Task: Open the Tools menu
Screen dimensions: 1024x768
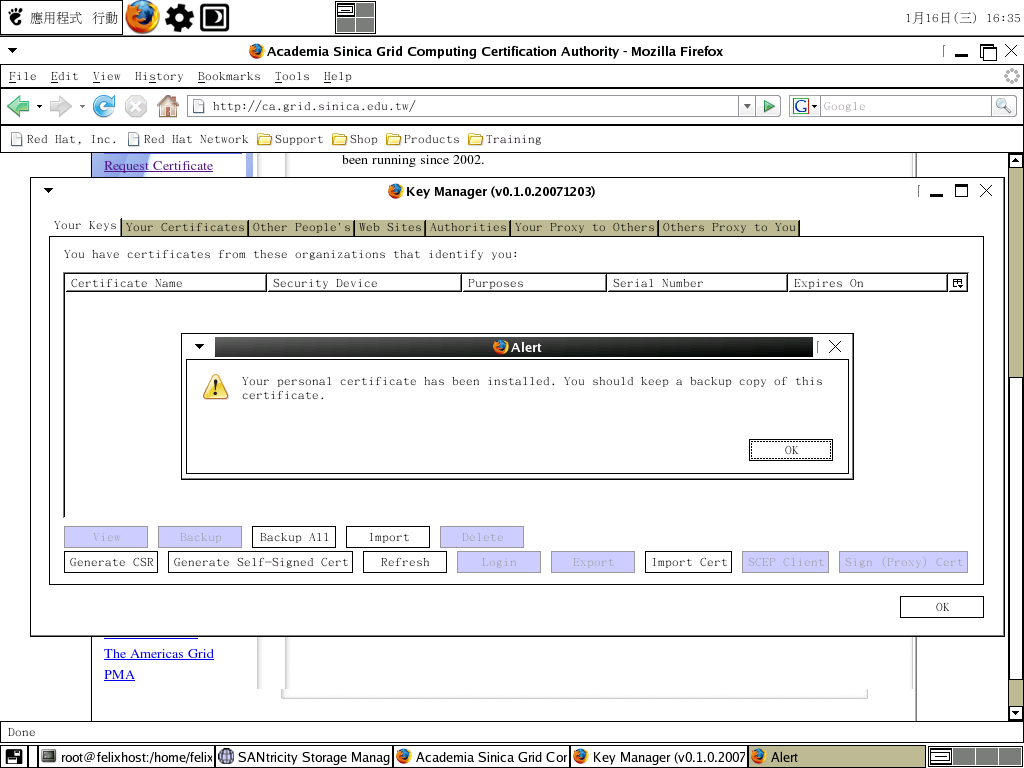Action: (x=292, y=76)
